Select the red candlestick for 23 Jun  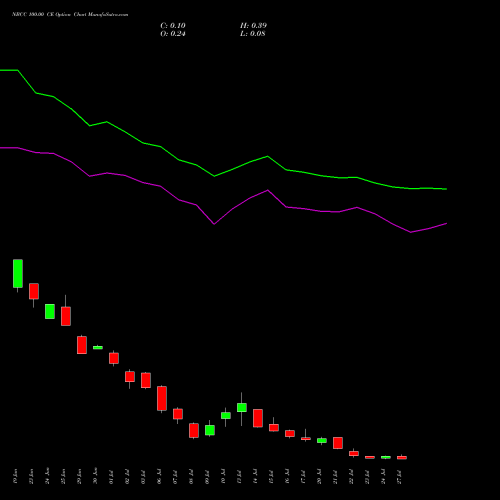tap(34, 291)
